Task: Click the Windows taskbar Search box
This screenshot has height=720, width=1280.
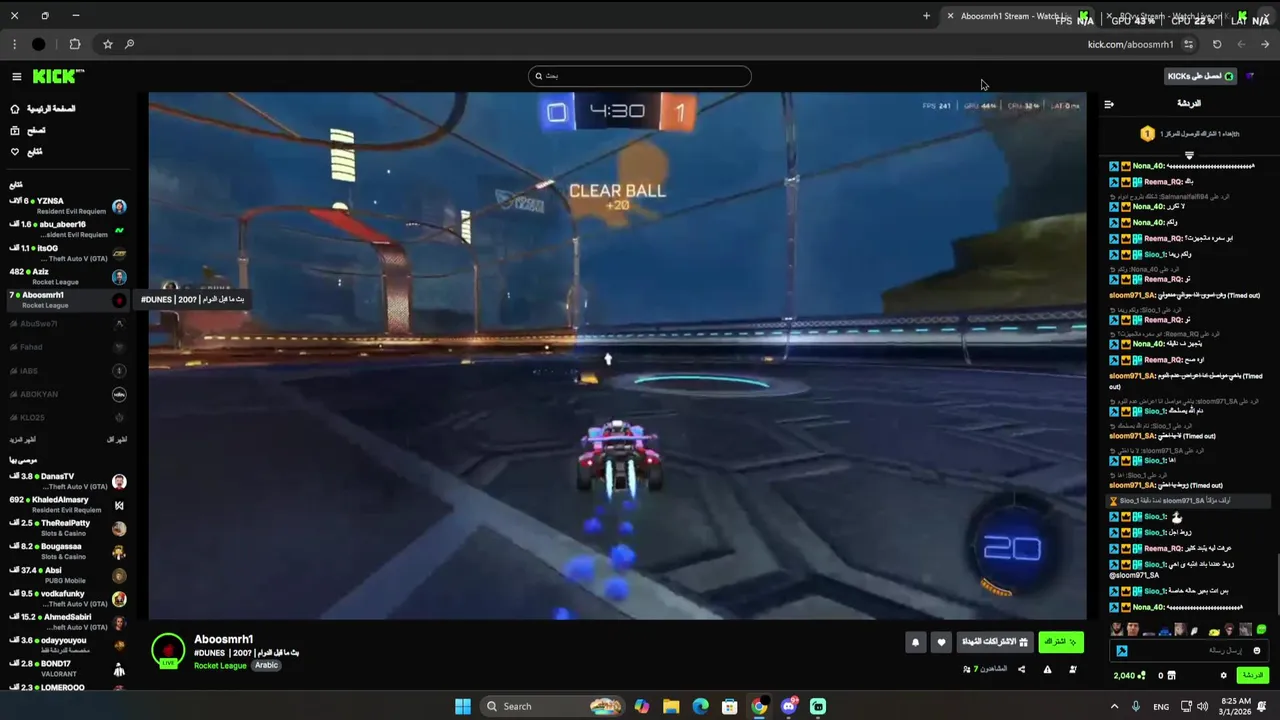Action: [552, 706]
